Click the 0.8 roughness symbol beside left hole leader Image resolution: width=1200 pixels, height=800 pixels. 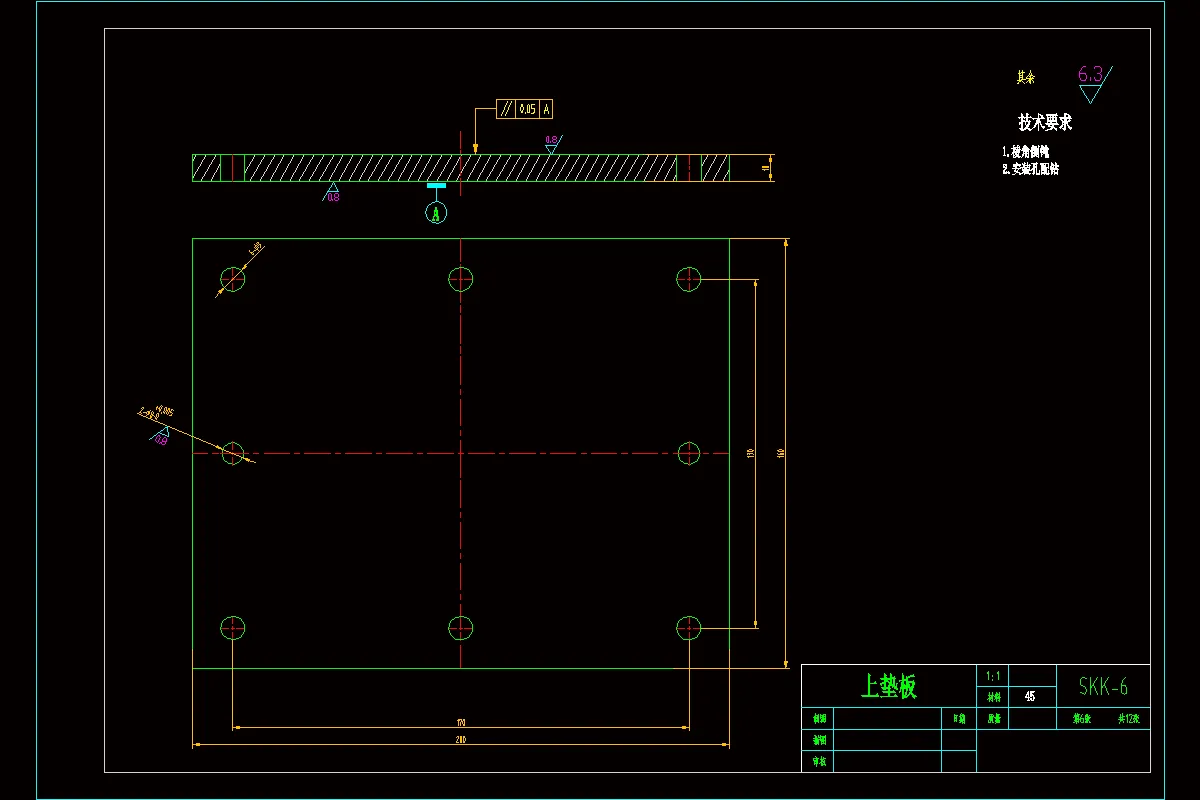[x=159, y=438]
